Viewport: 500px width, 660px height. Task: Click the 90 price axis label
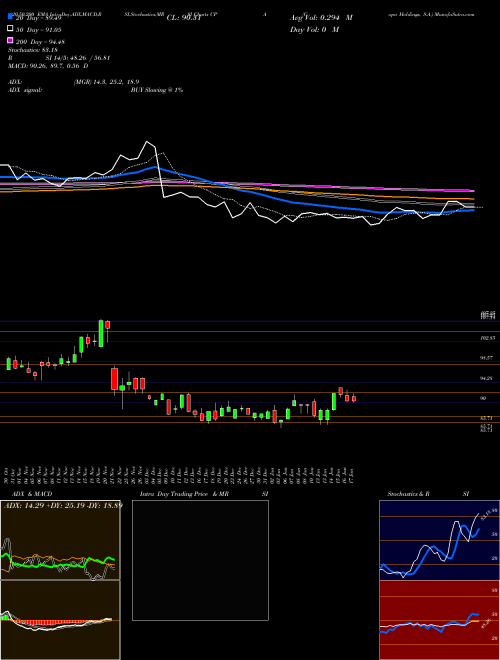[x=484, y=398]
